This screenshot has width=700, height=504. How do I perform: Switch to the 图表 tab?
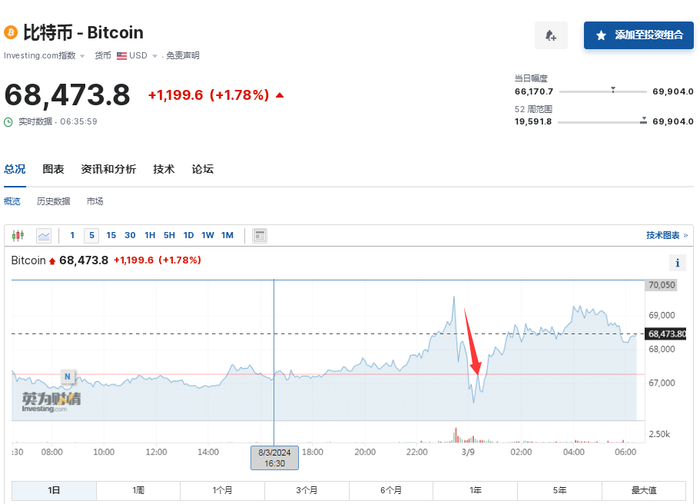53,169
